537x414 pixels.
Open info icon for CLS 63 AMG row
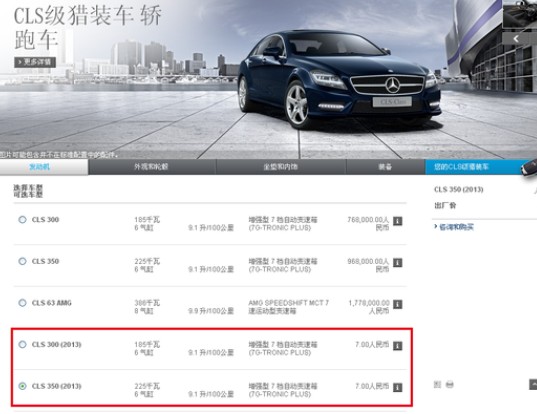(x=397, y=304)
